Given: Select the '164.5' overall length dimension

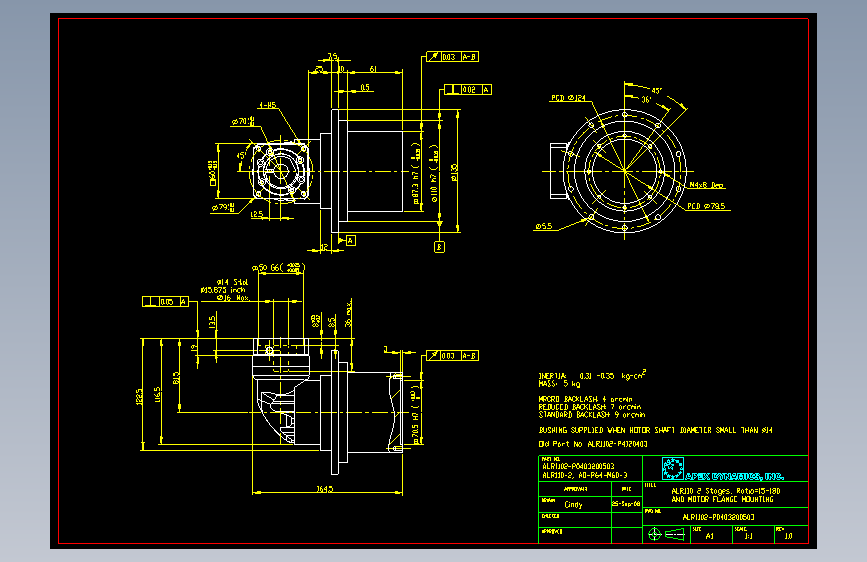Looking at the screenshot, I should click(325, 489).
